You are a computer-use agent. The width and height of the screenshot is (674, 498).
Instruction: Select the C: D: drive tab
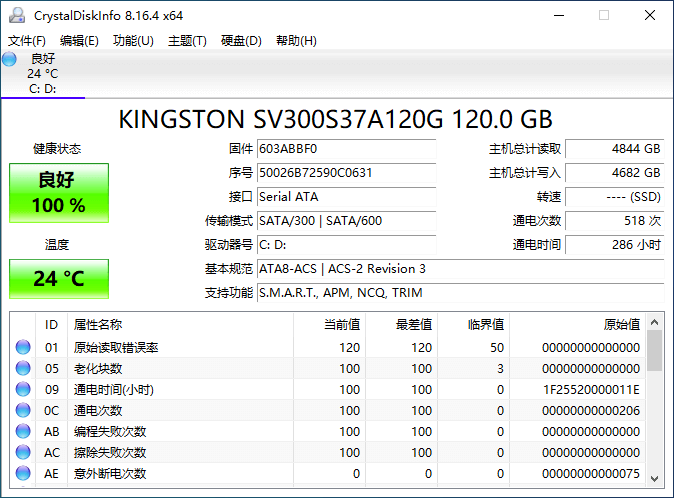point(43,74)
